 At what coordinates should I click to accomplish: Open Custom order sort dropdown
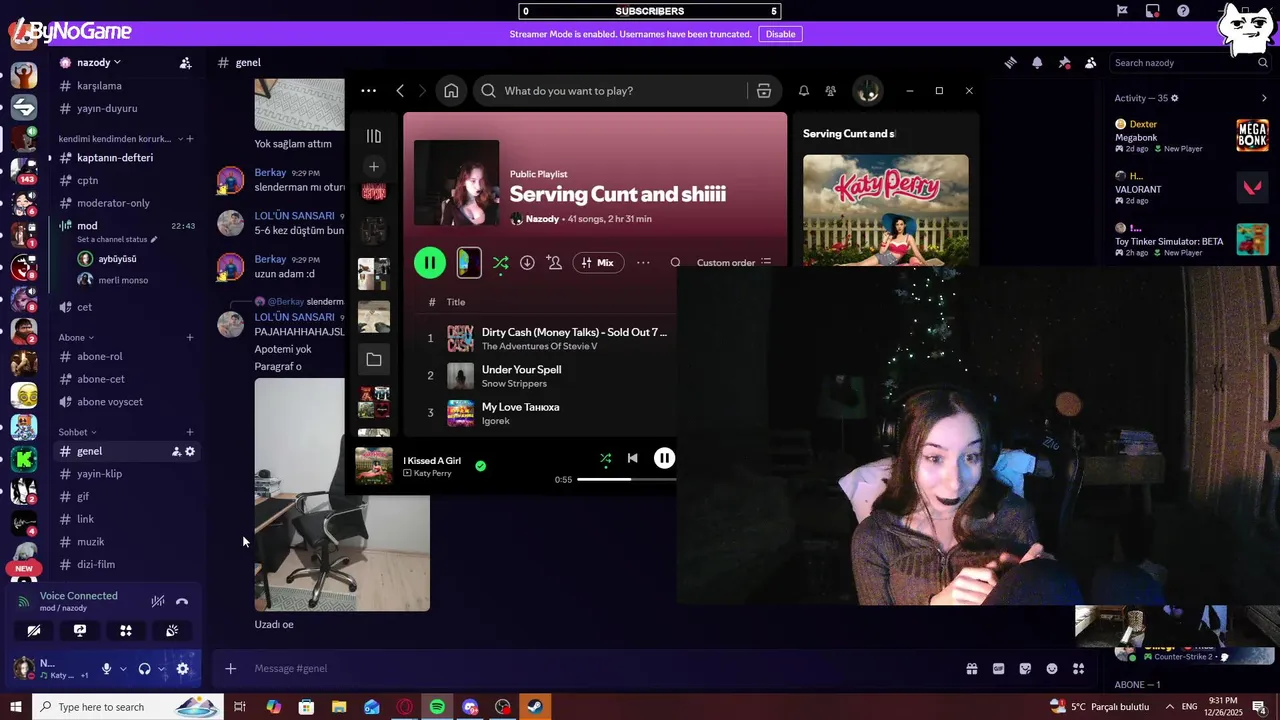(x=734, y=263)
